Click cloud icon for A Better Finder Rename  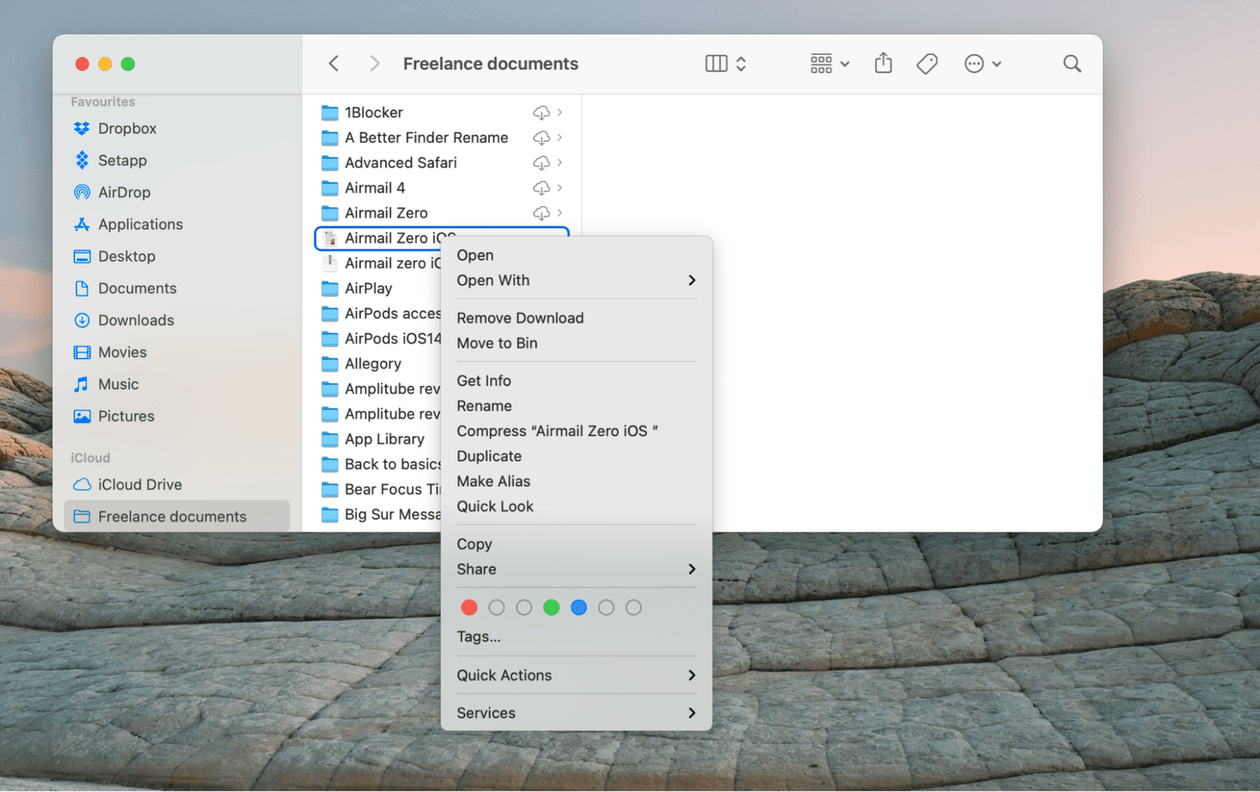point(541,137)
